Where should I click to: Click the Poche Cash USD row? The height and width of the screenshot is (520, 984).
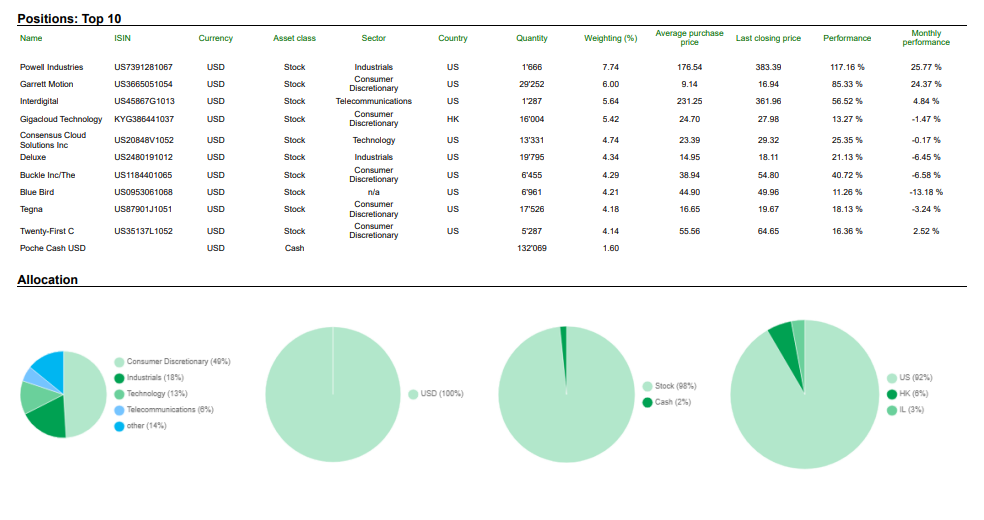[53, 248]
